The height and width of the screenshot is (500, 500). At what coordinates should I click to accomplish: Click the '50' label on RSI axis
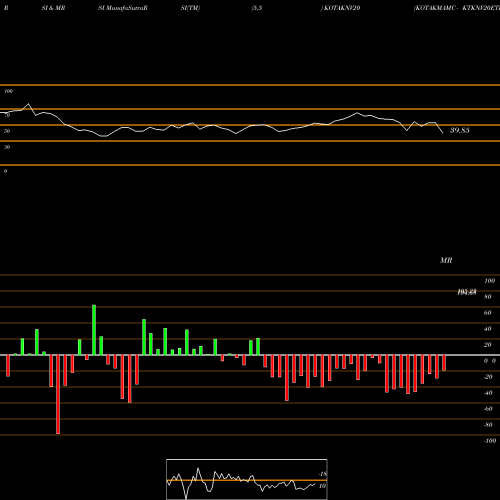click(x=7, y=131)
